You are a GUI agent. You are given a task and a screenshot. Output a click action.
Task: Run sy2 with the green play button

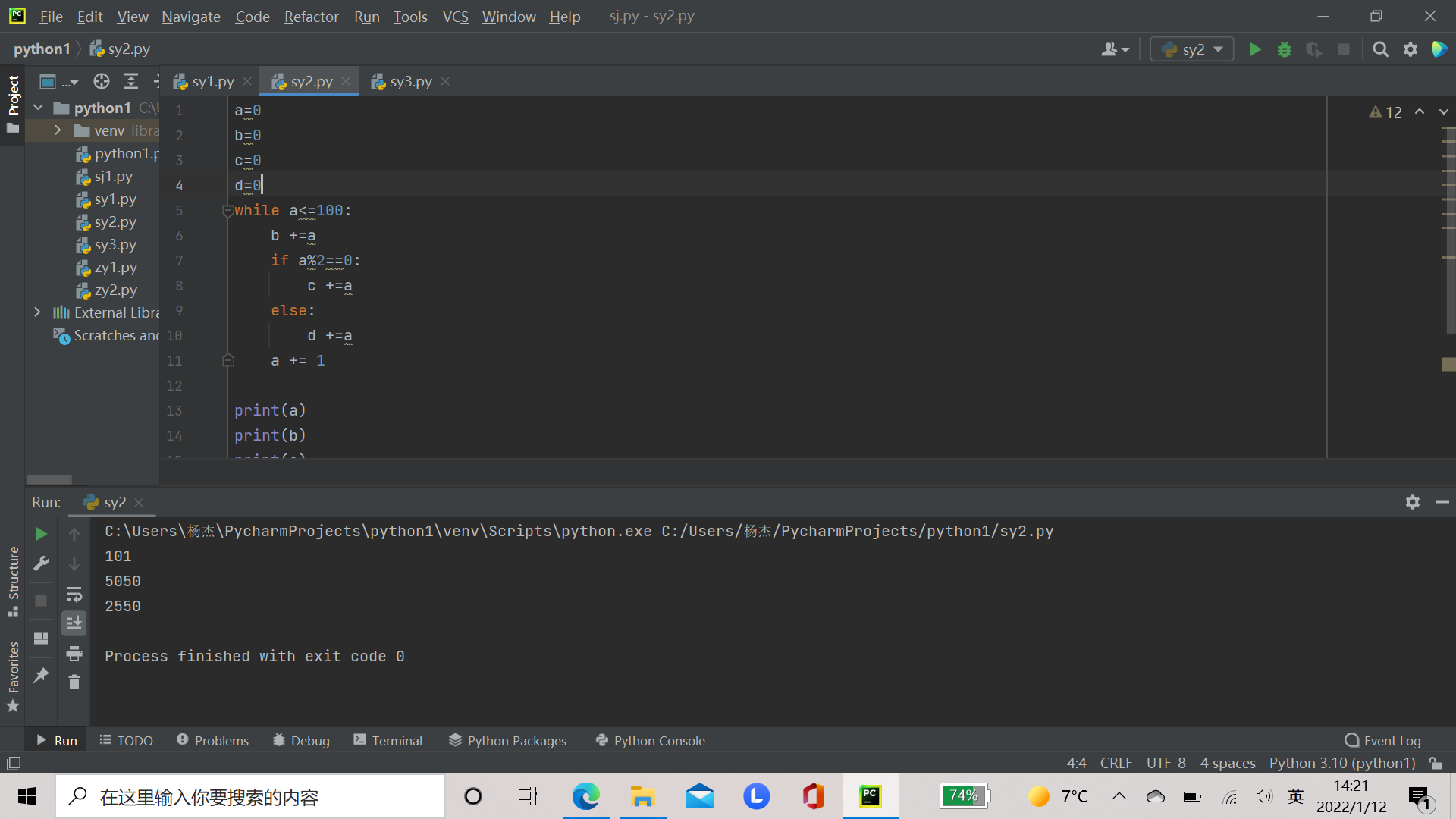tap(1255, 49)
